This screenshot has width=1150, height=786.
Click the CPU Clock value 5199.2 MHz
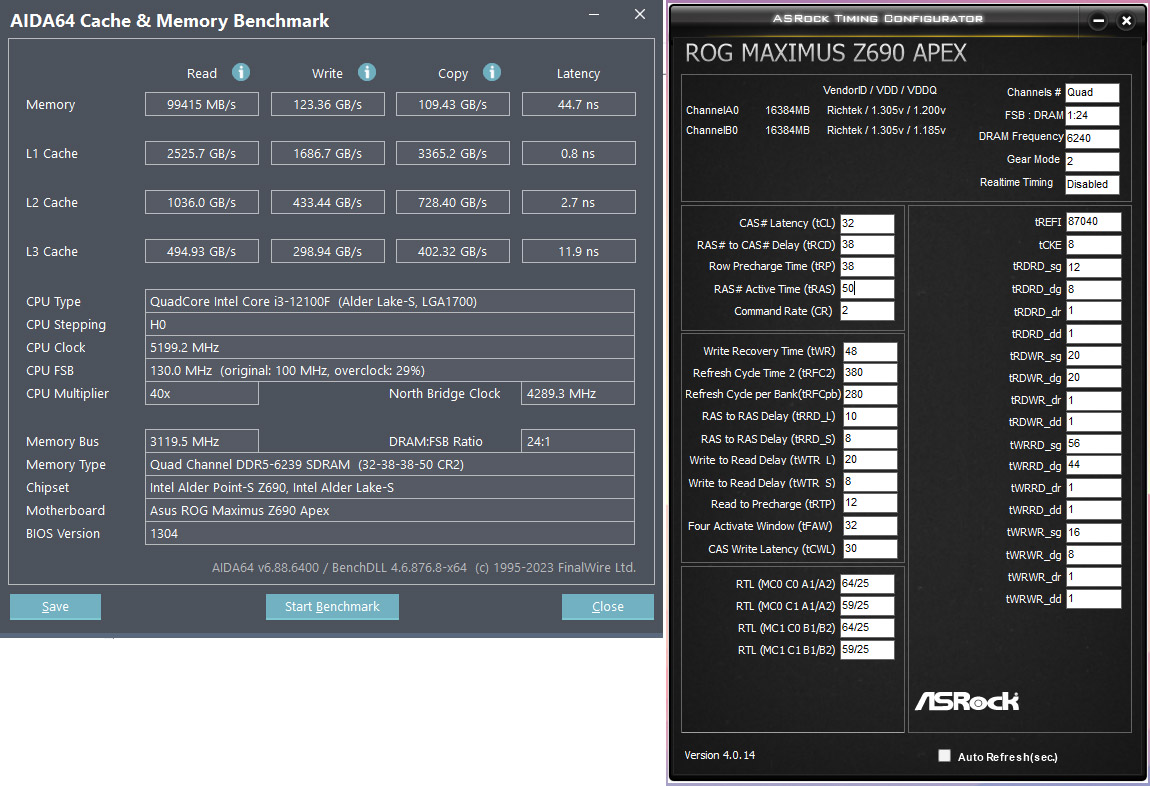pos(389,348)
